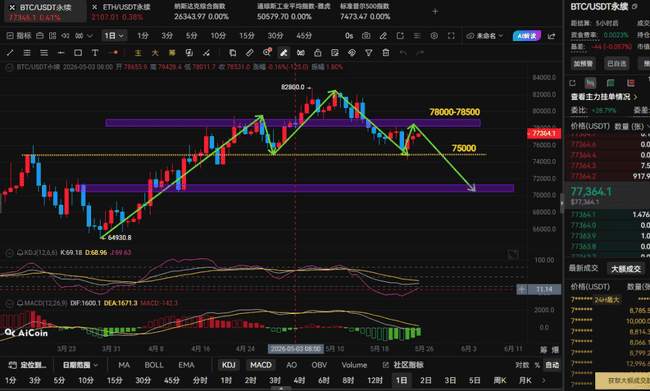
Task: Switch to the highlighted order book view icon
Action: (590, 83)
